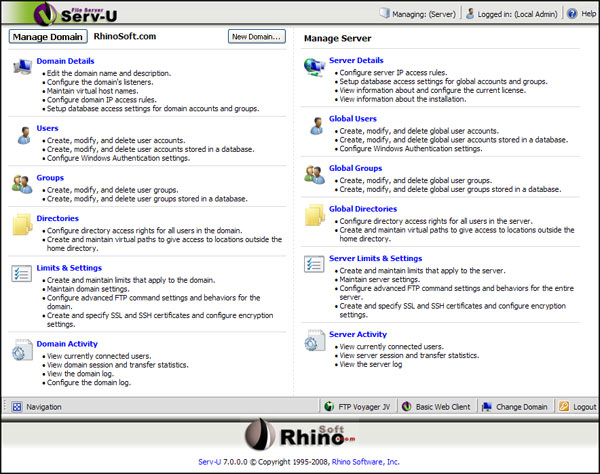Image resolution: width=600 pixels, height=474 pixels.
Task: Click the Groups two-people icon
Action: 22,184
